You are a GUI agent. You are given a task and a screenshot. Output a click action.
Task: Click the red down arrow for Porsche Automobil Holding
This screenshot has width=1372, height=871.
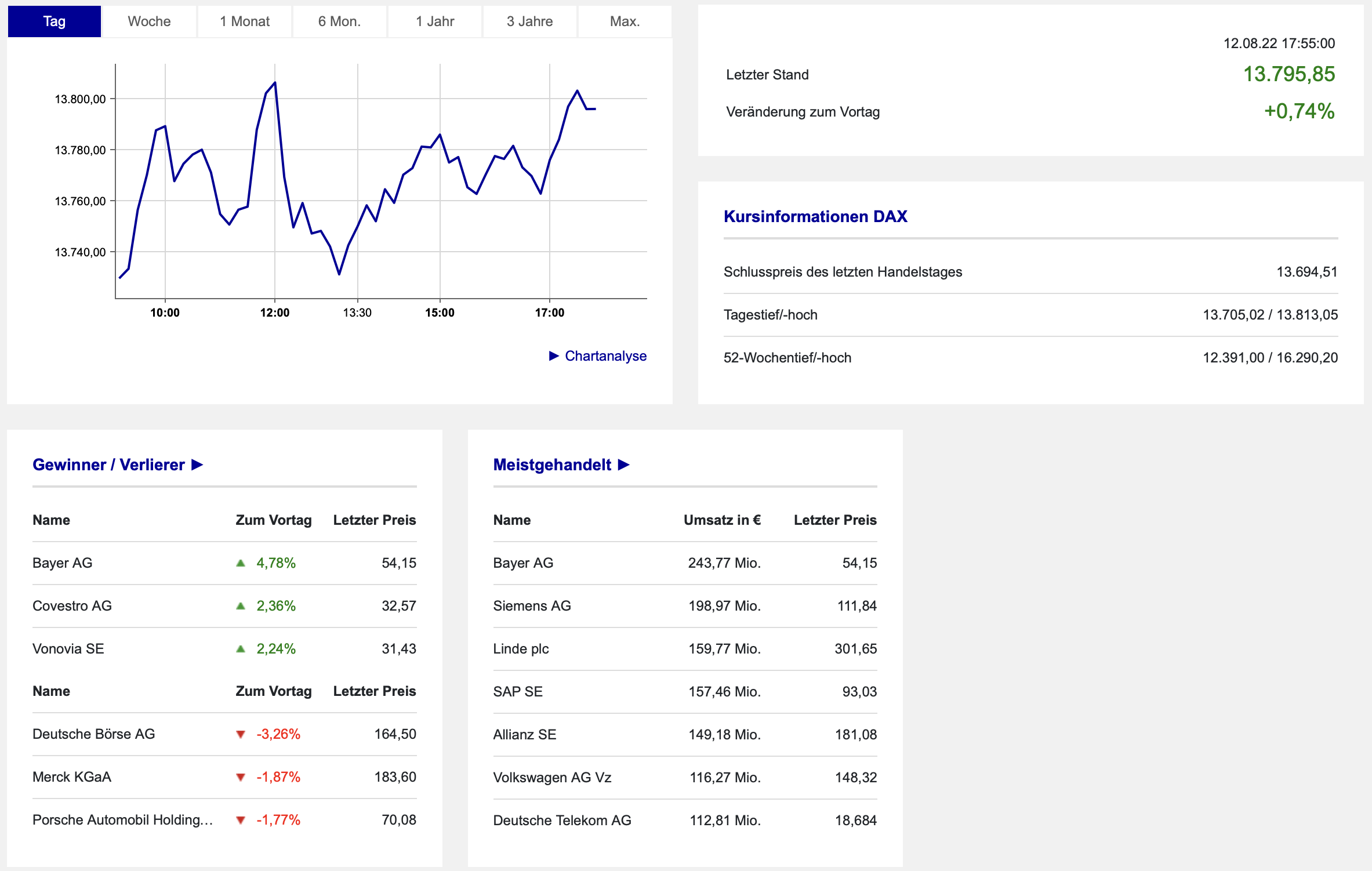pos(241,820)
